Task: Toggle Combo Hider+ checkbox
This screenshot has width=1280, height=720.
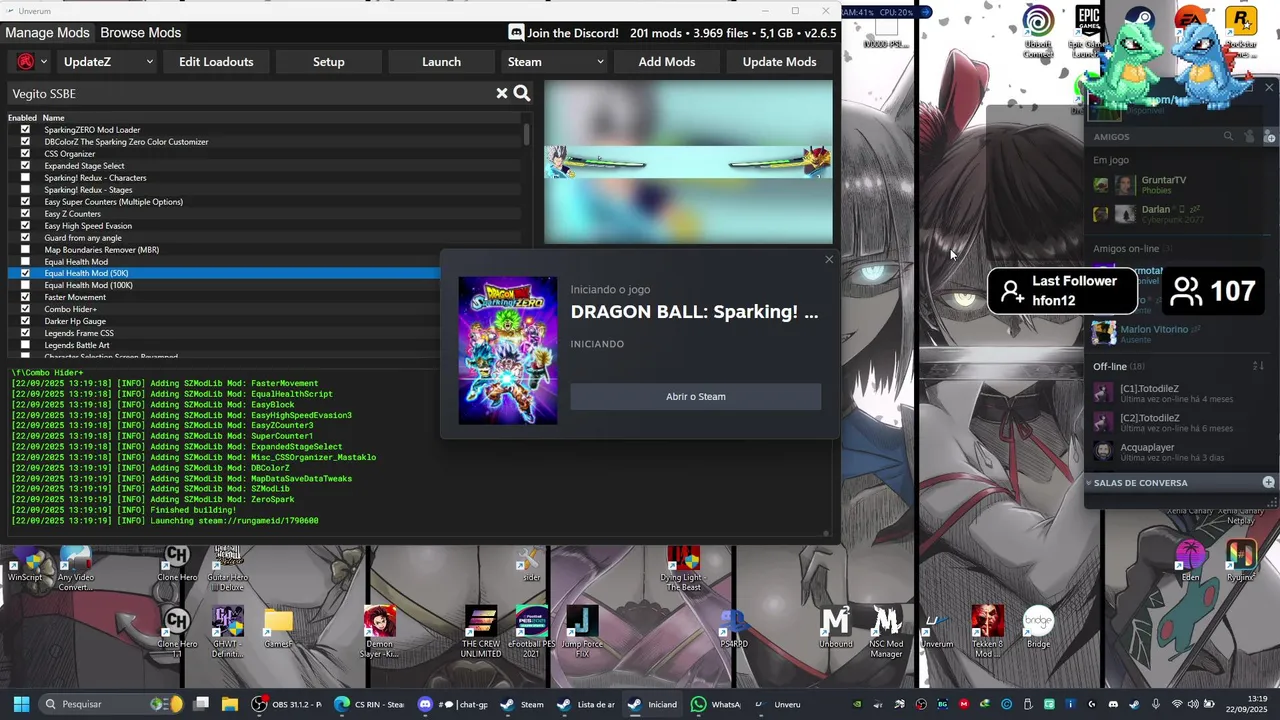Action: pos(25,309)
